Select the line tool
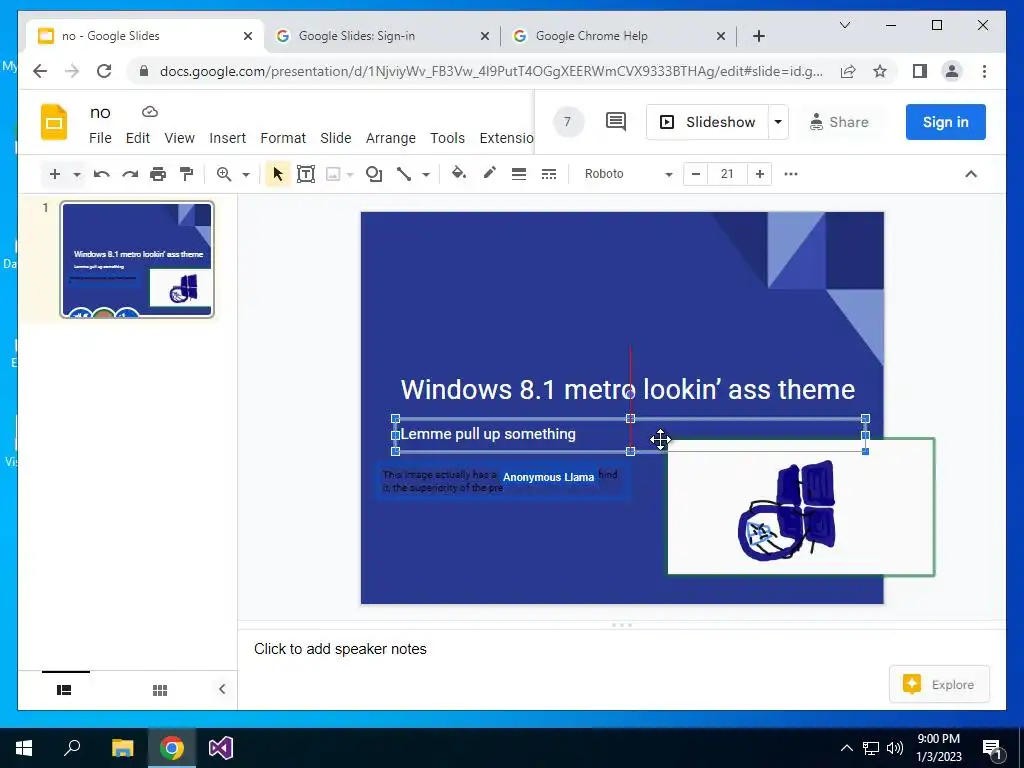 (x=404, y=174)
